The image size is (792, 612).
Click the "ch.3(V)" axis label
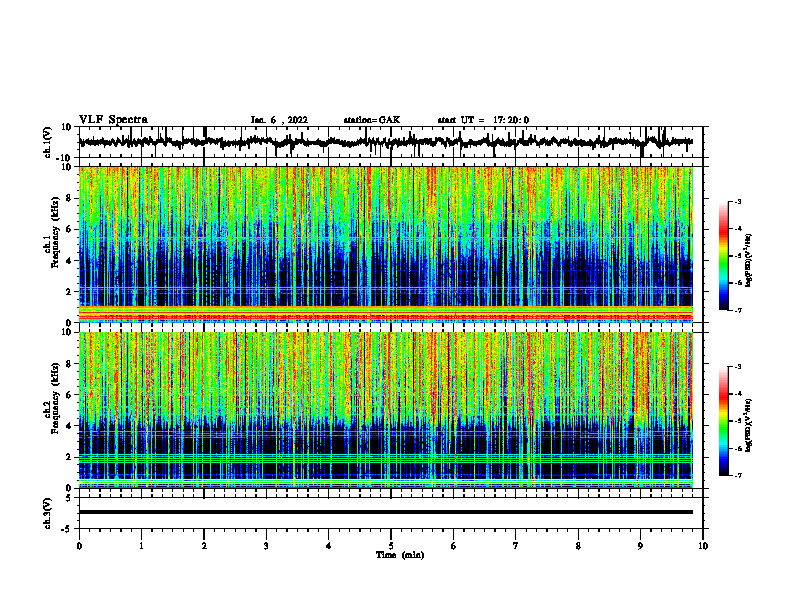(x=47, y=513)
